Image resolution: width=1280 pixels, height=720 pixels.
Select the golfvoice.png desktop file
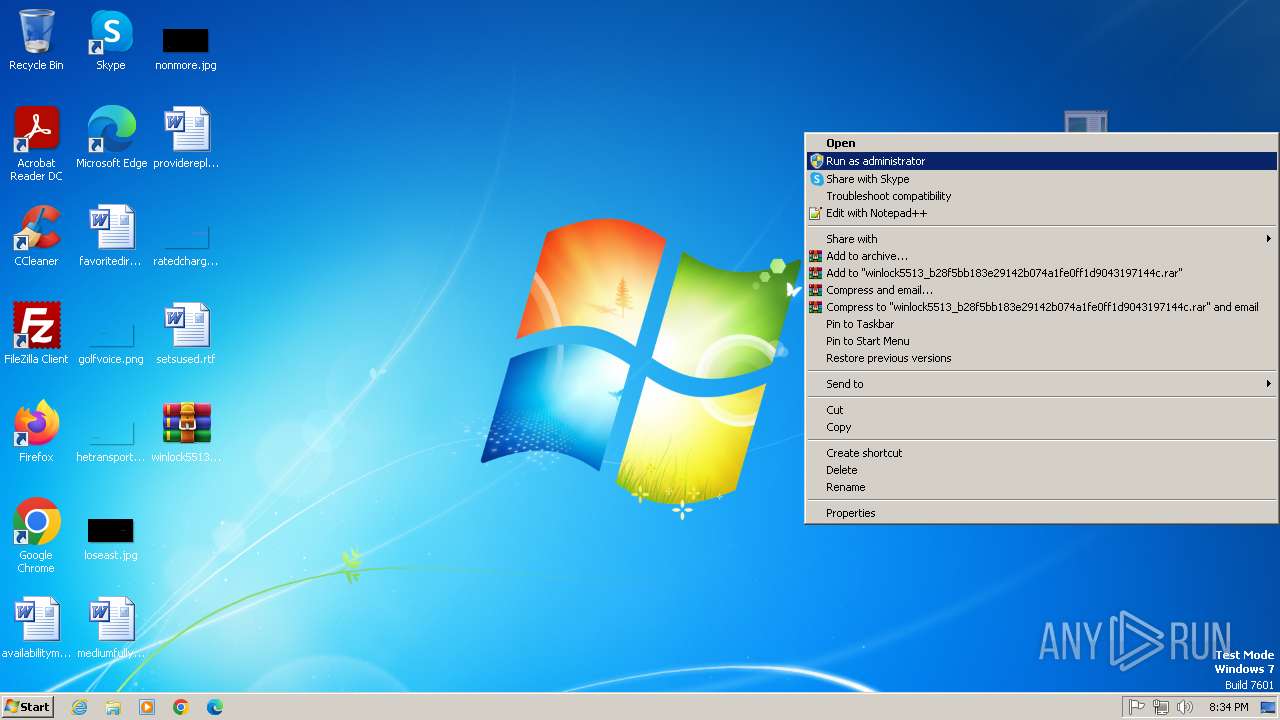(x=111, y=344)
